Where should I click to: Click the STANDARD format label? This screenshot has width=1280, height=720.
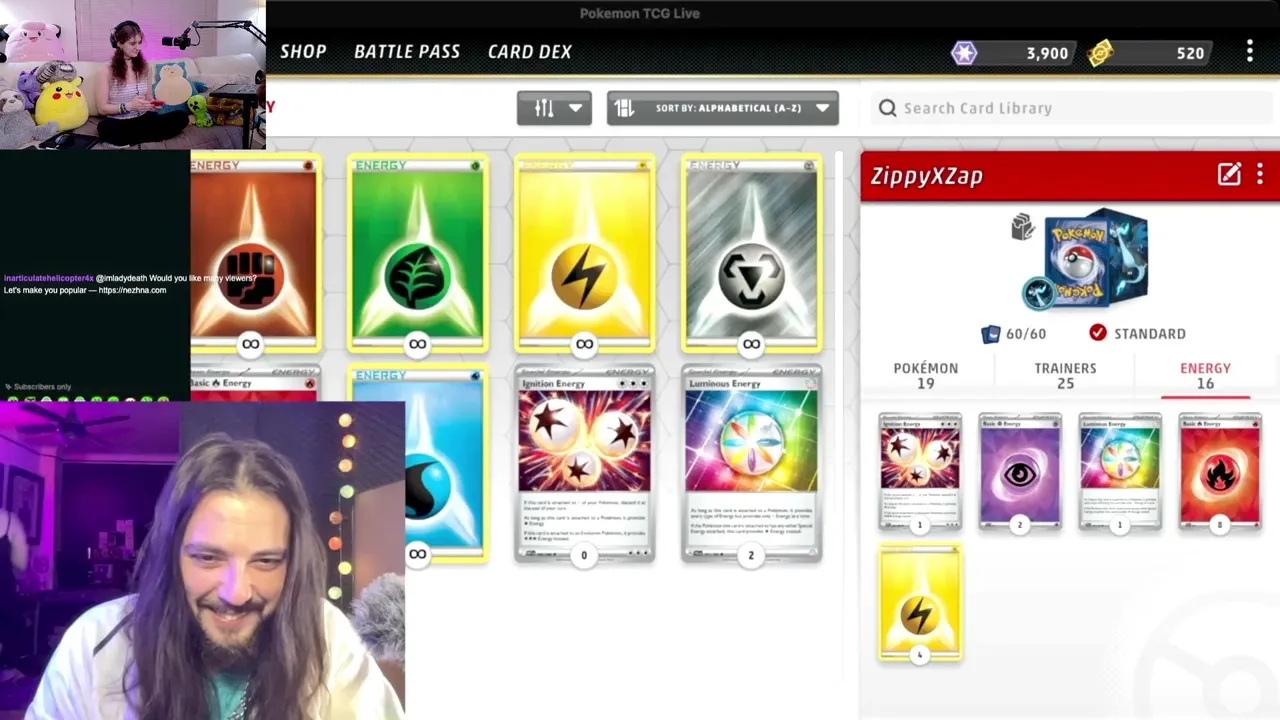(1150, 334)
